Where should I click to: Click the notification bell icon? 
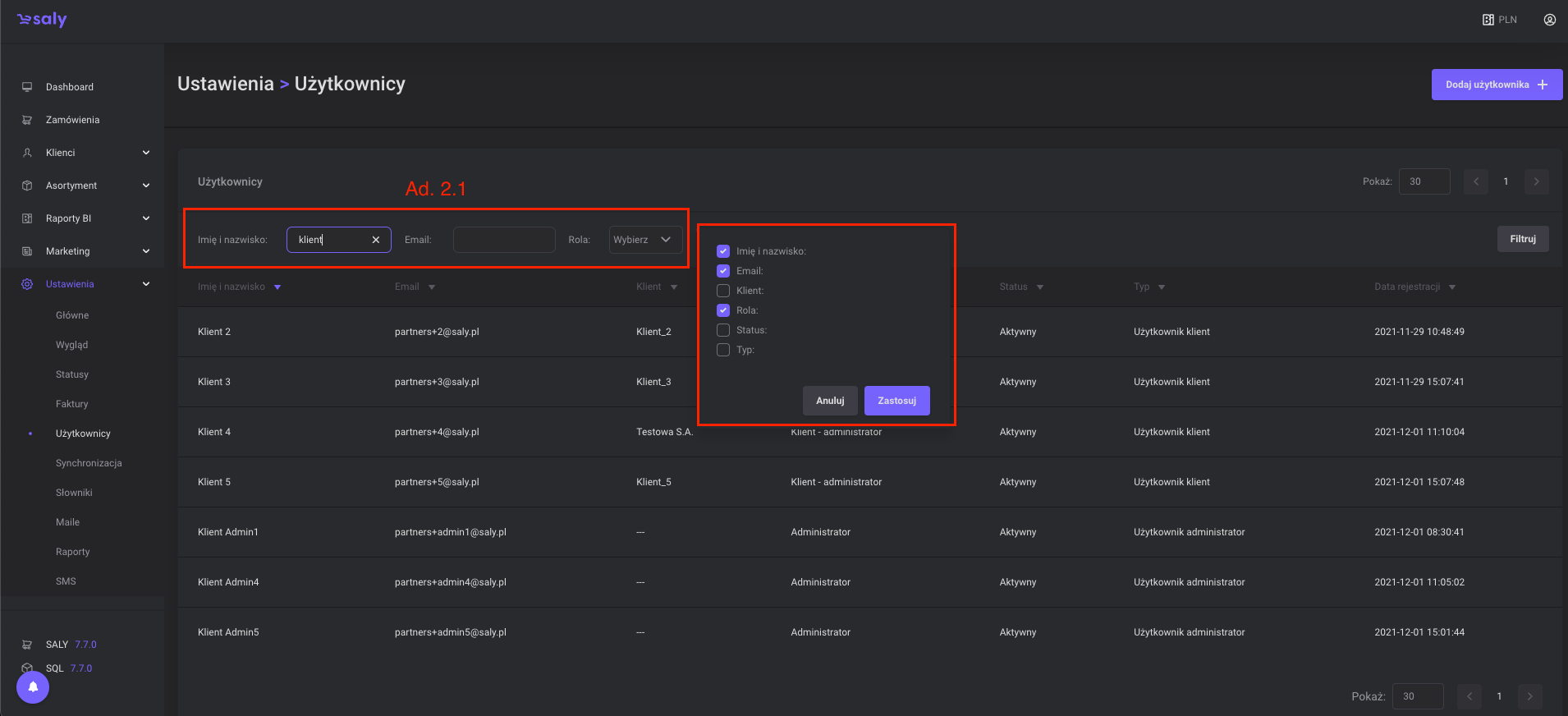(x=33, y=686)
